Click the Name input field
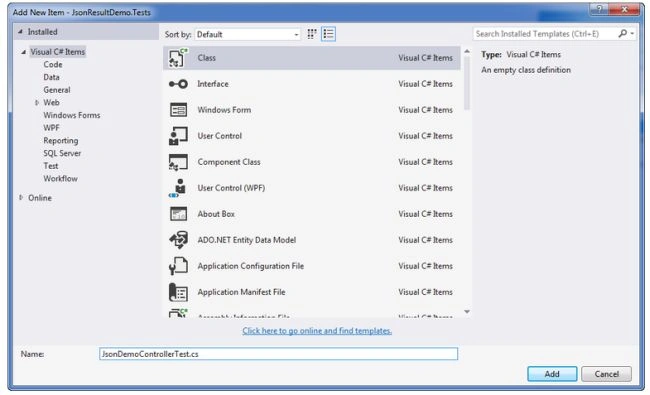This screenshot has height=395, width=650. [279, 354]
